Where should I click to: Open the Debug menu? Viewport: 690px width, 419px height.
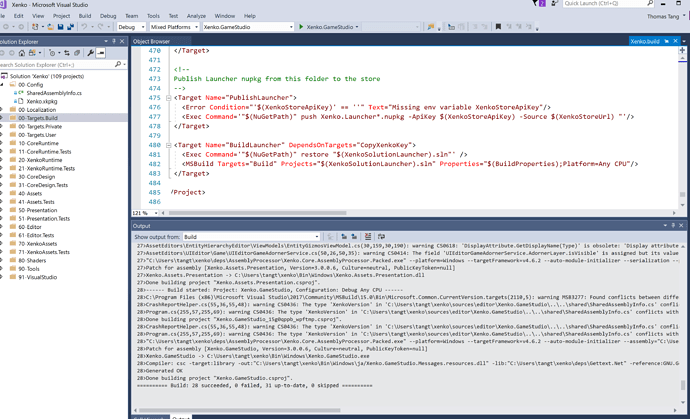point(108,16)
